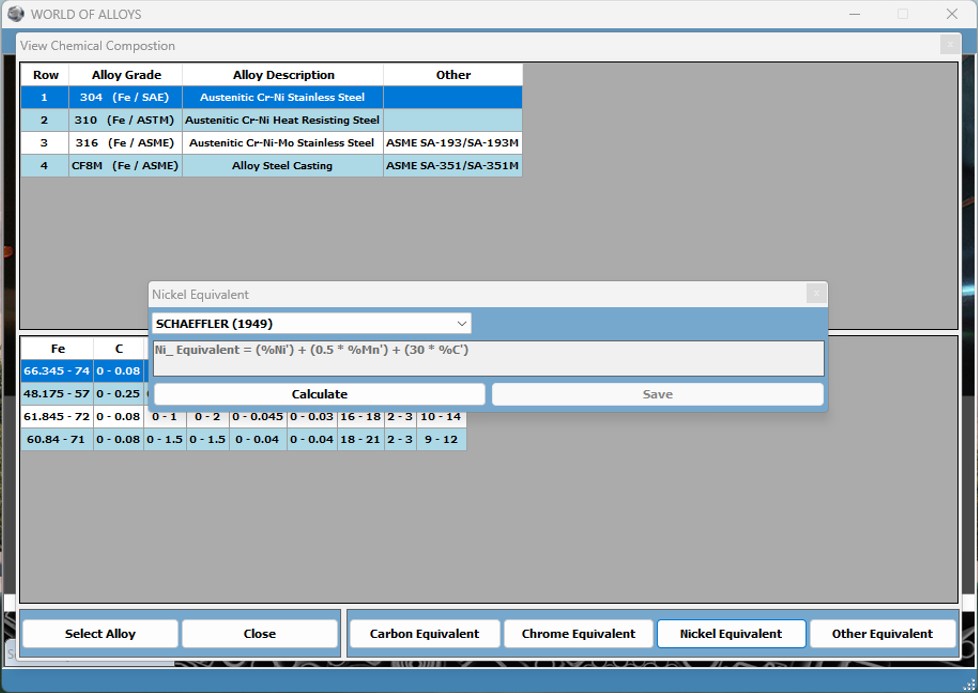The image size is (978, 693).
Task: Click Select Alloy button
Action: click(x=100, y=634)
